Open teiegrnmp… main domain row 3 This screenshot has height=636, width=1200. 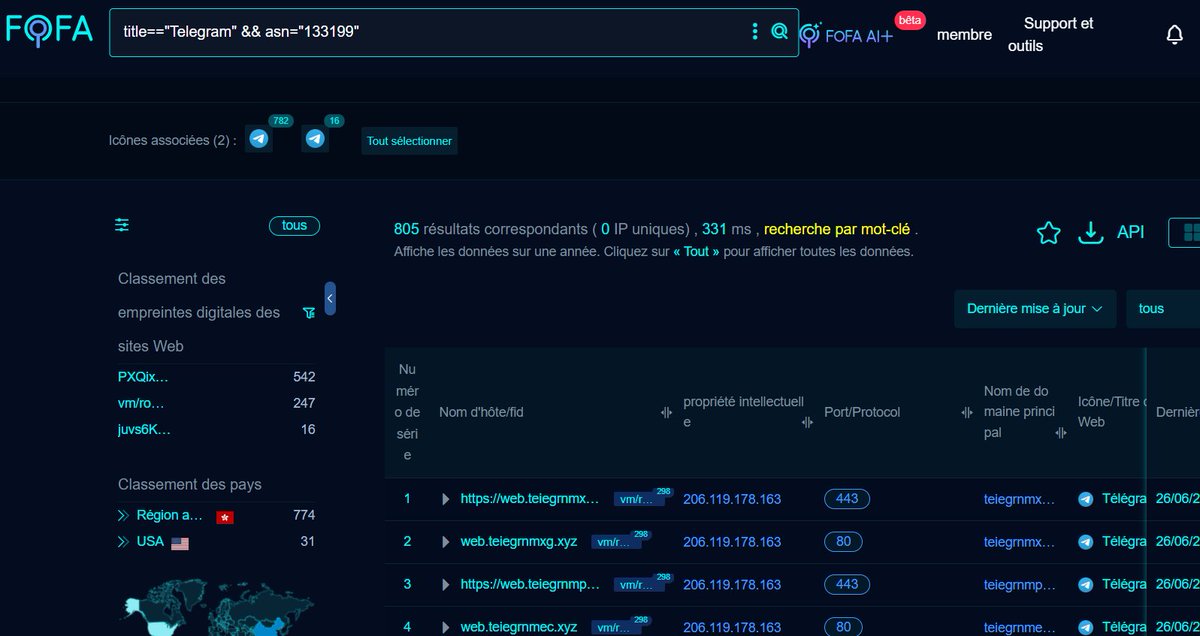pos(1019,584)
